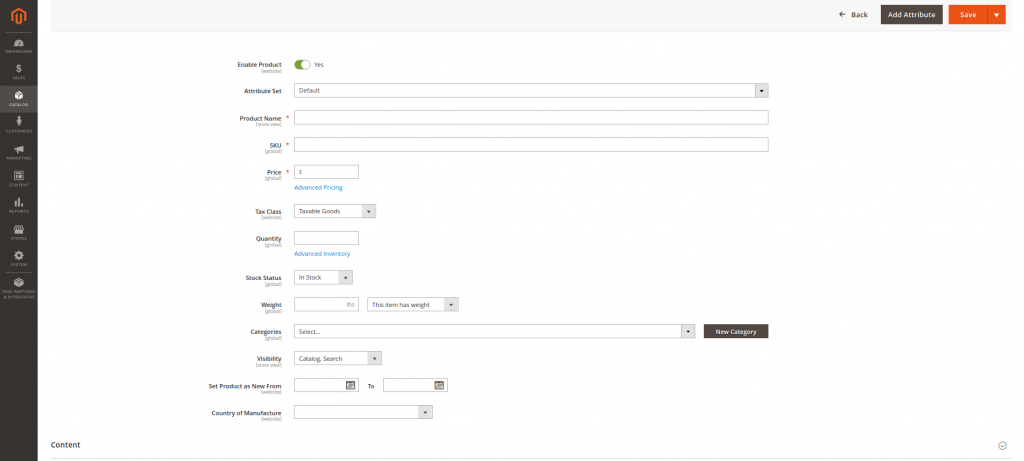Open the Catalog menu in sidebar
The width and height of the screenshot is (1024, 461).
18,98
